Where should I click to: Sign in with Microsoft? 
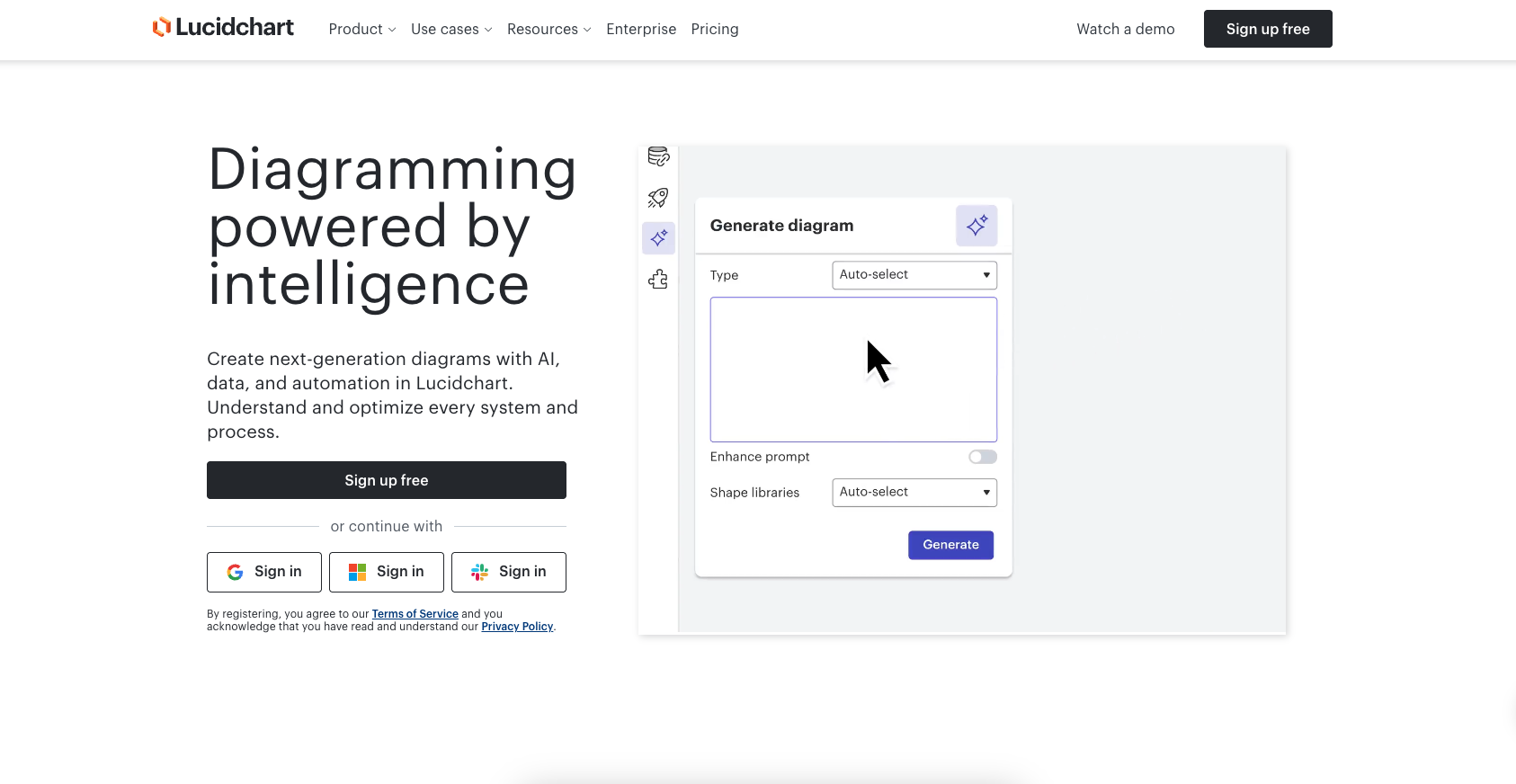pyautogui.click(x=387, y=572)
